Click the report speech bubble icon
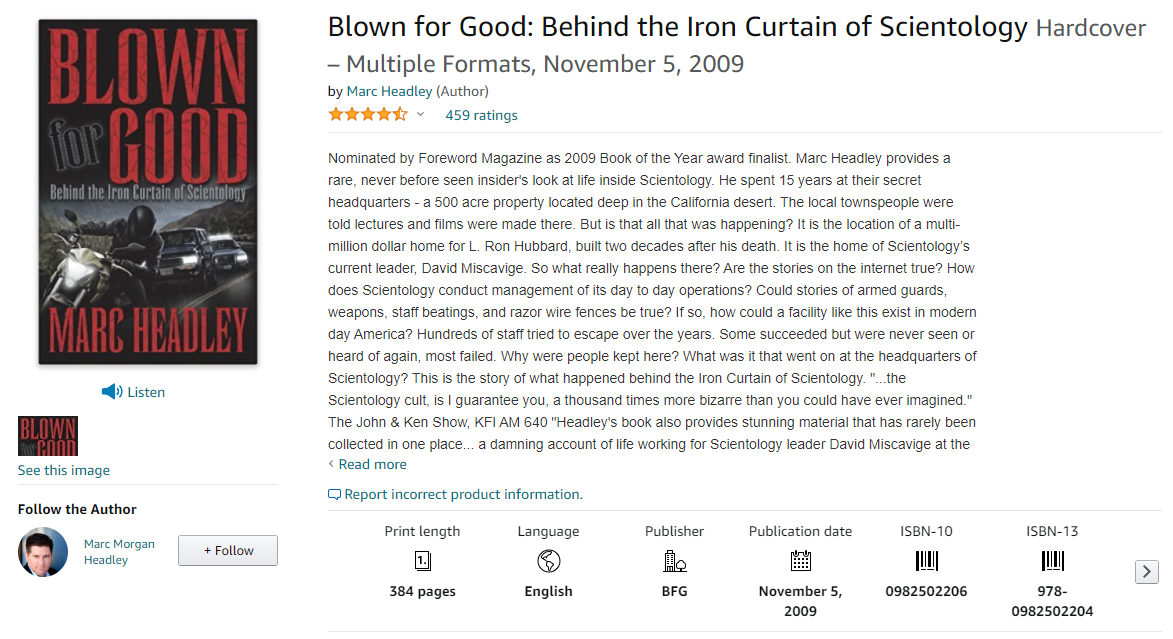The height and width of the screenshot is (639, 1173). click(334, 495)
